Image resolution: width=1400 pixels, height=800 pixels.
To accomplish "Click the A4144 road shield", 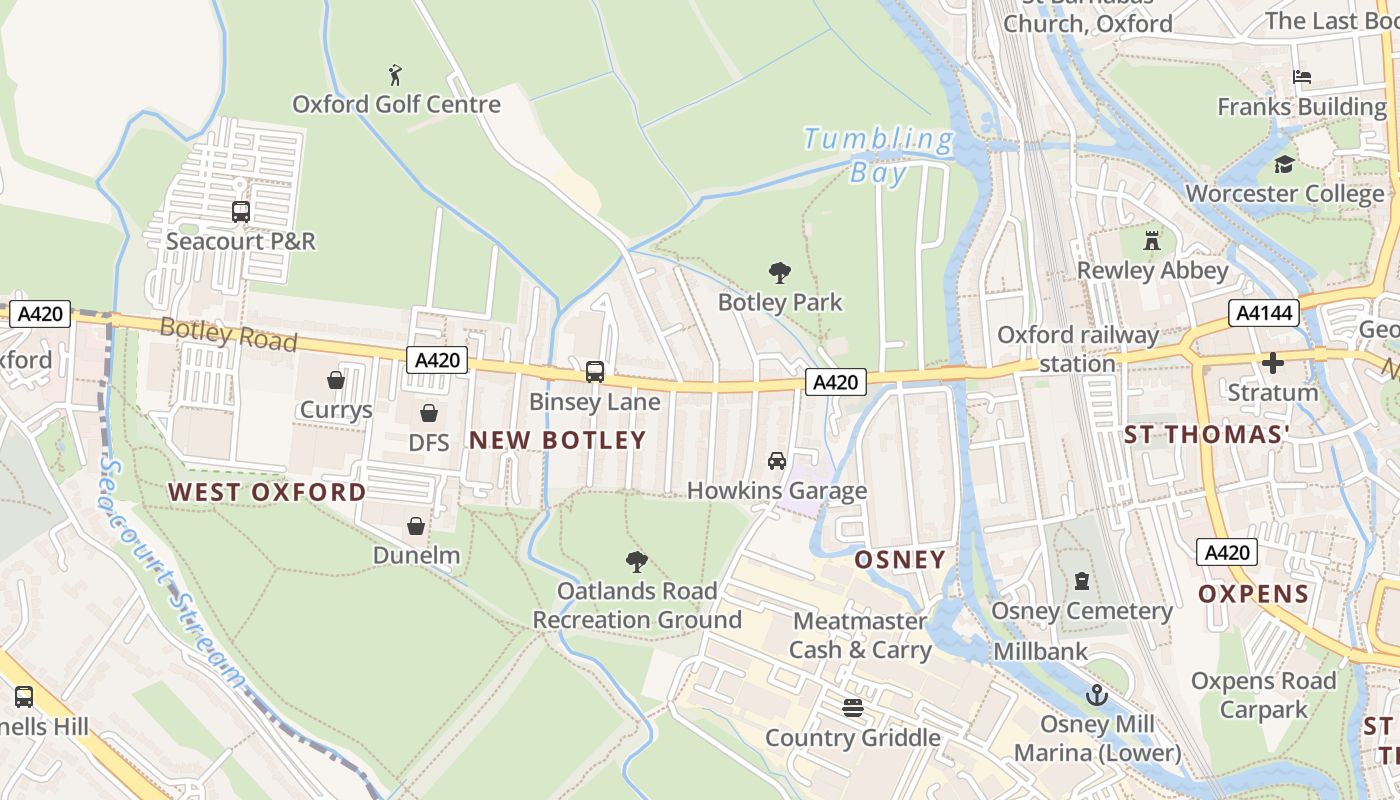I will 1265,313.
